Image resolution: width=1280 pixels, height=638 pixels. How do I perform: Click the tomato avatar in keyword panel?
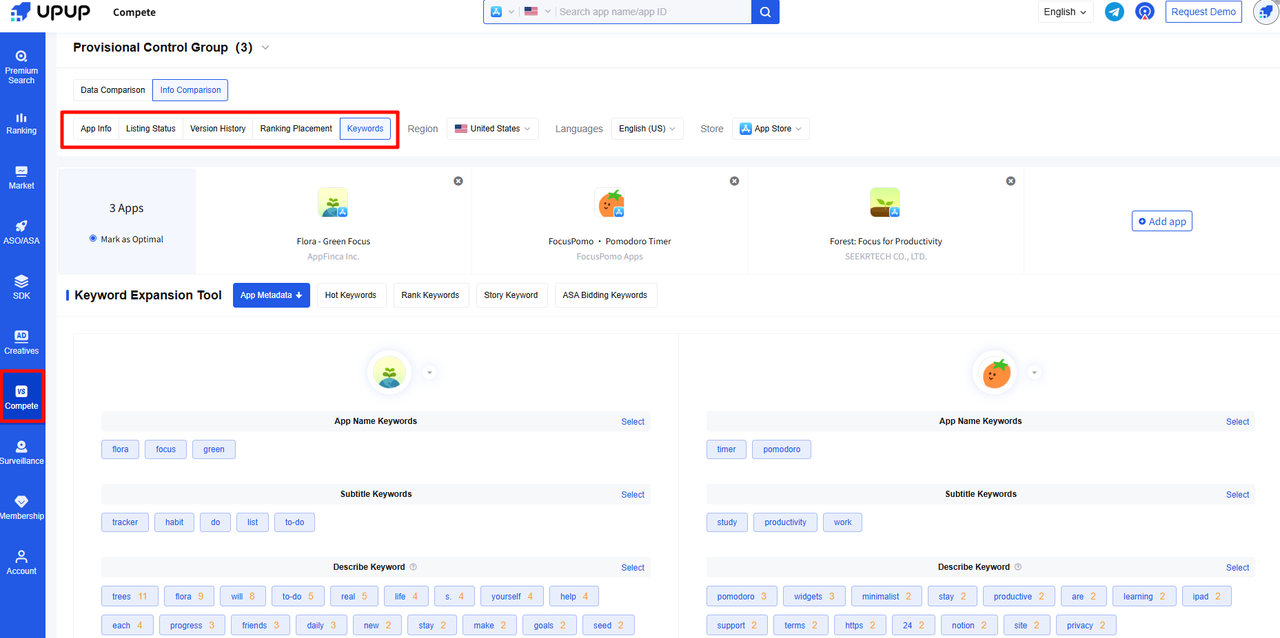[994, 373]
